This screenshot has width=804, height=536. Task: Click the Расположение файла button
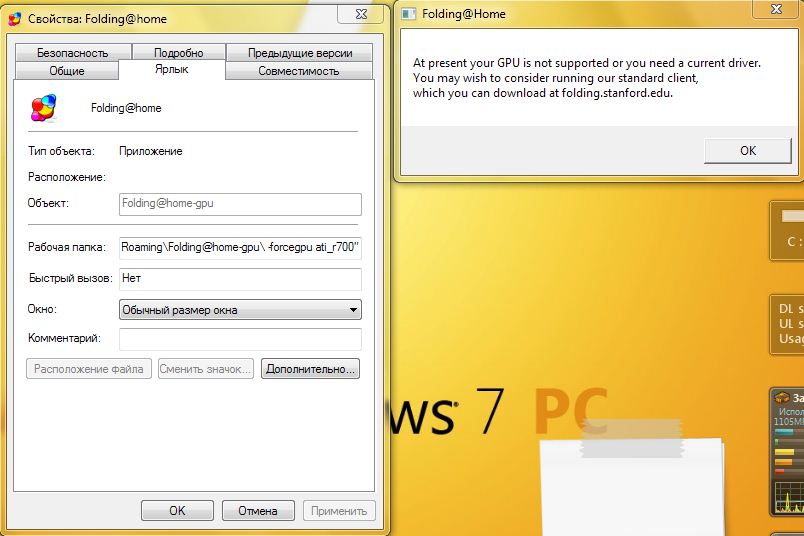pos(89,369)
